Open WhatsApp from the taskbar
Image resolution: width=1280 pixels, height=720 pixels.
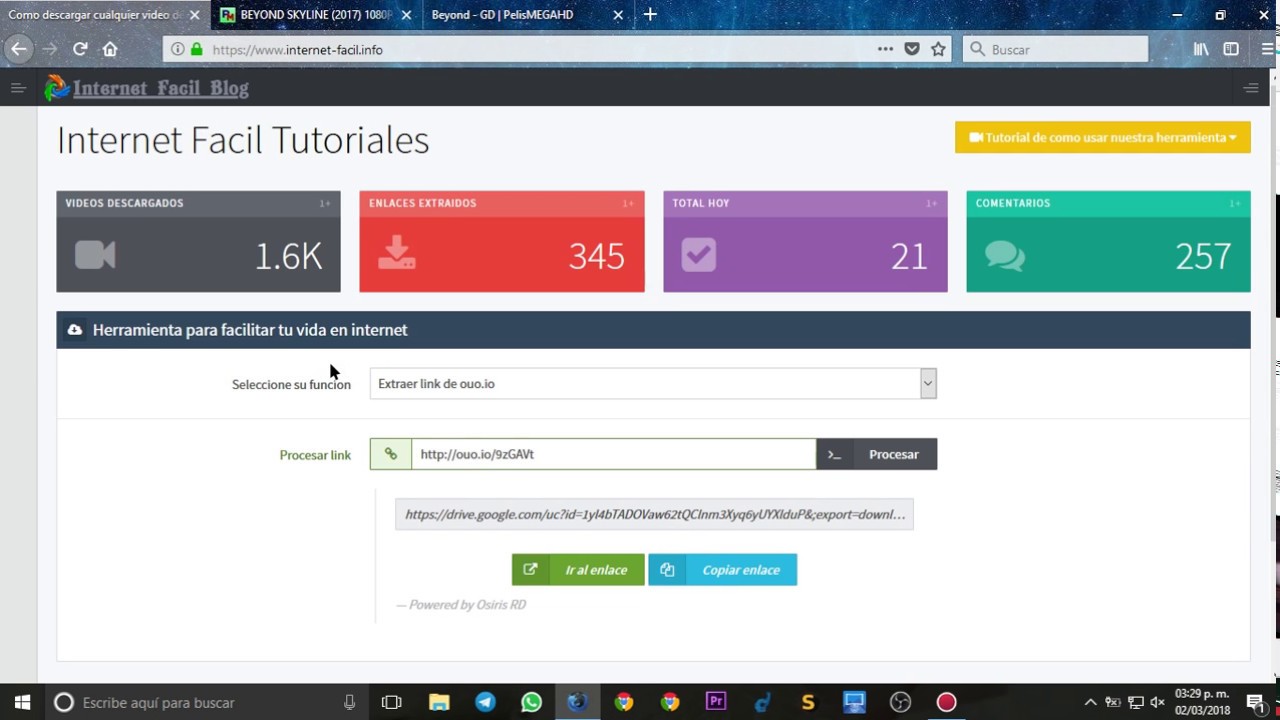pos(531,702)
